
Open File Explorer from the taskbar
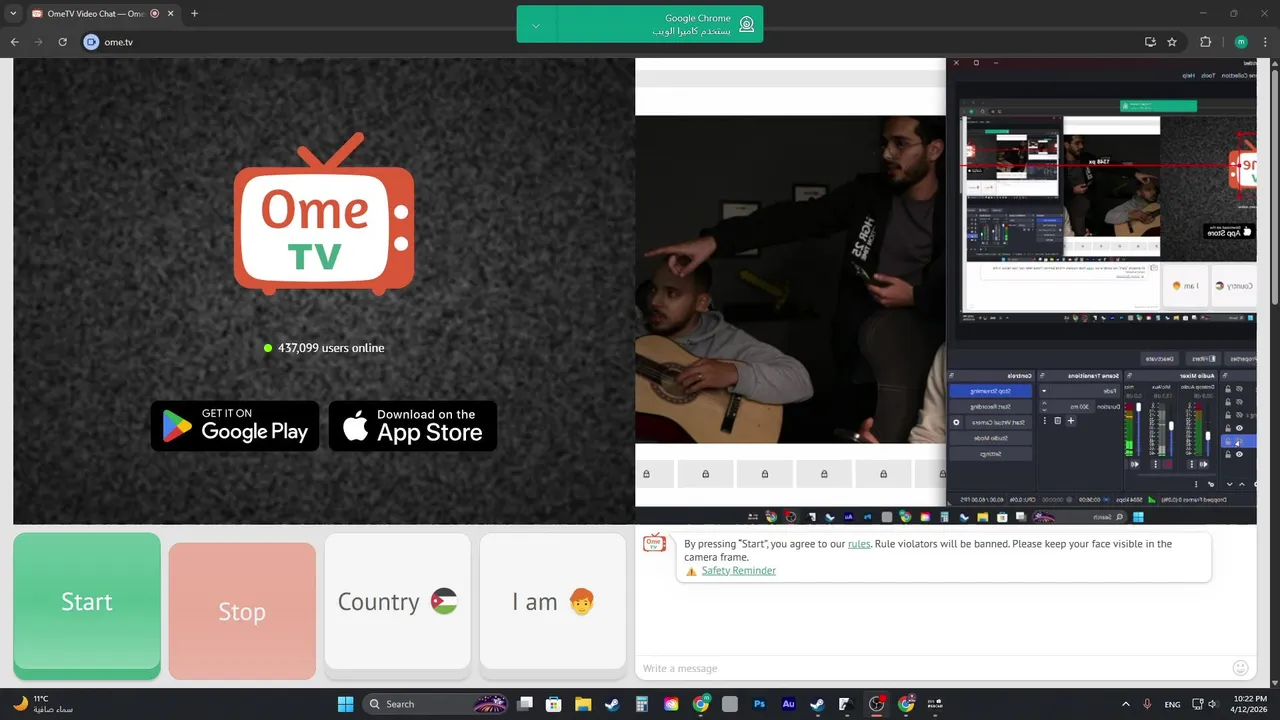582,704
